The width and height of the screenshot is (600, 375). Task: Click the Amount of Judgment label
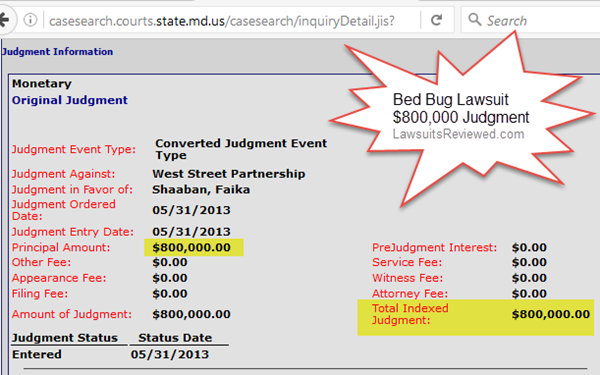click(72, 314)
